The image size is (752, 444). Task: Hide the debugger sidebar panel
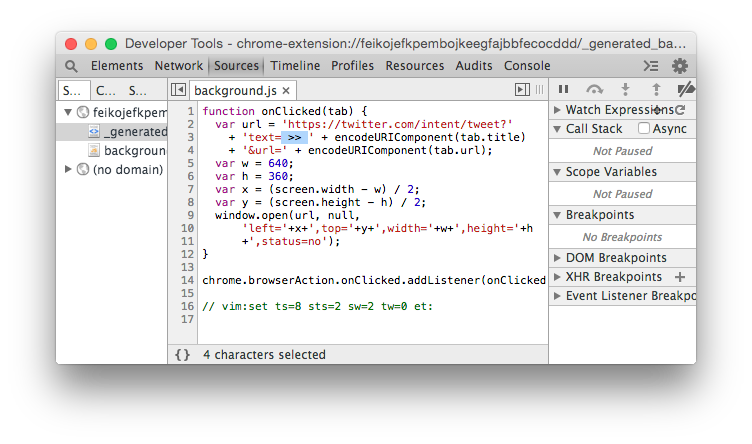pos(522,90)
